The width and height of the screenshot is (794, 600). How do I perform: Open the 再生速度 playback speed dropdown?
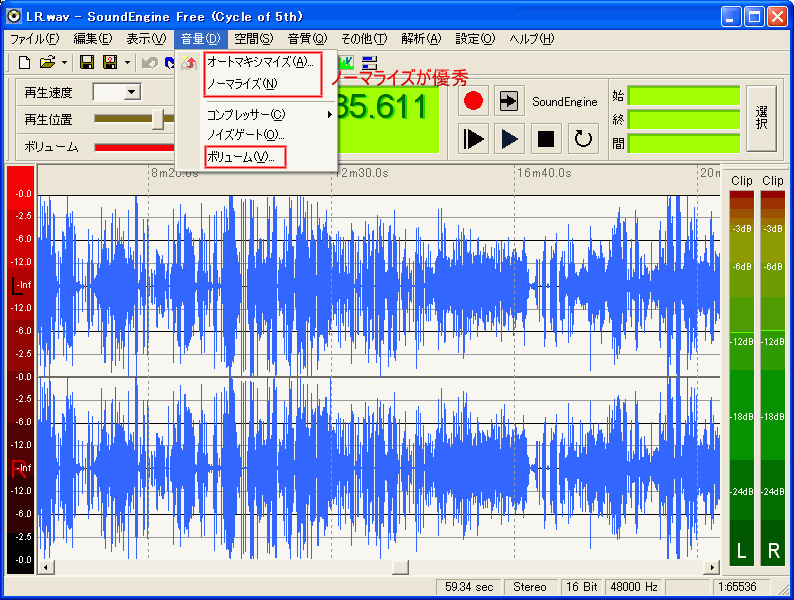[x=131, y=92]
